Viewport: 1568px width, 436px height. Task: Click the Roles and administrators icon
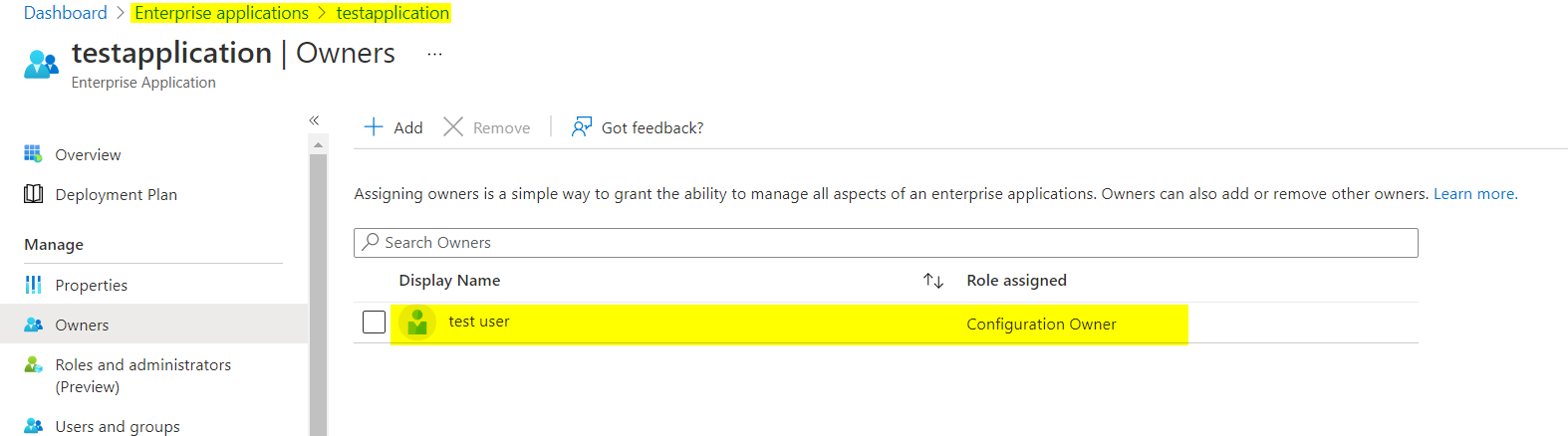coord(33,365)
